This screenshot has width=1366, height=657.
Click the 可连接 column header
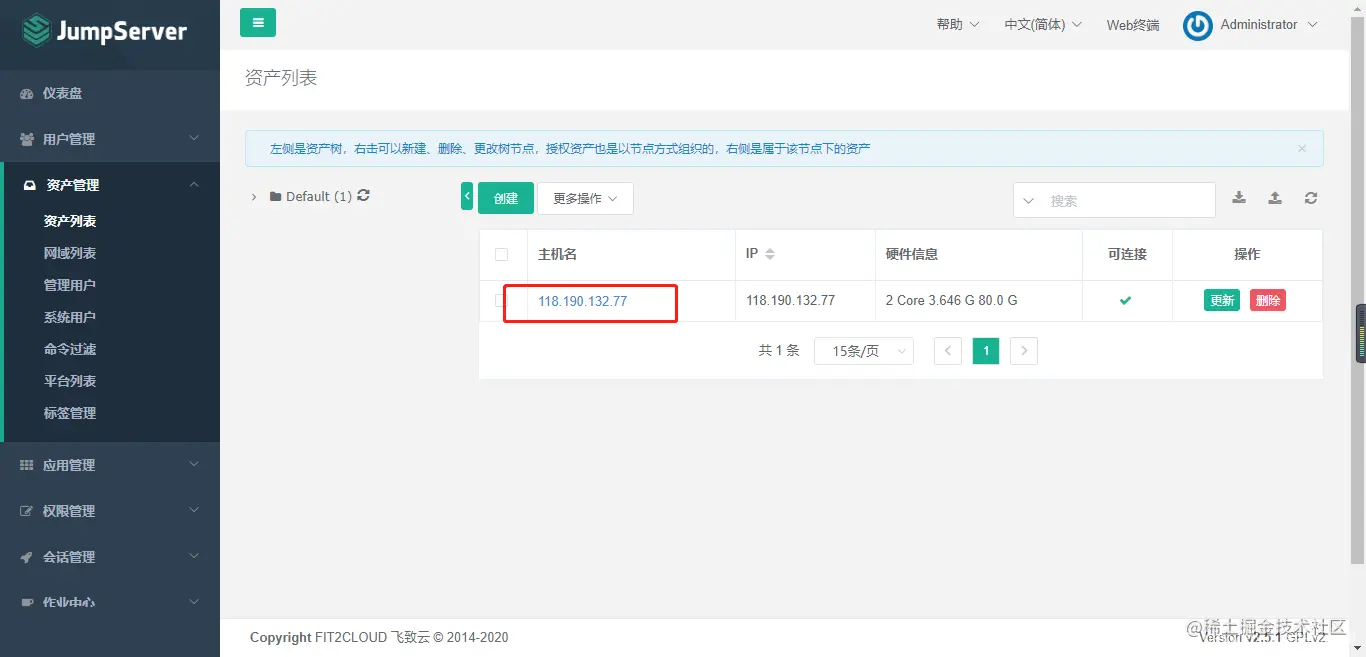coord(1127,254)
